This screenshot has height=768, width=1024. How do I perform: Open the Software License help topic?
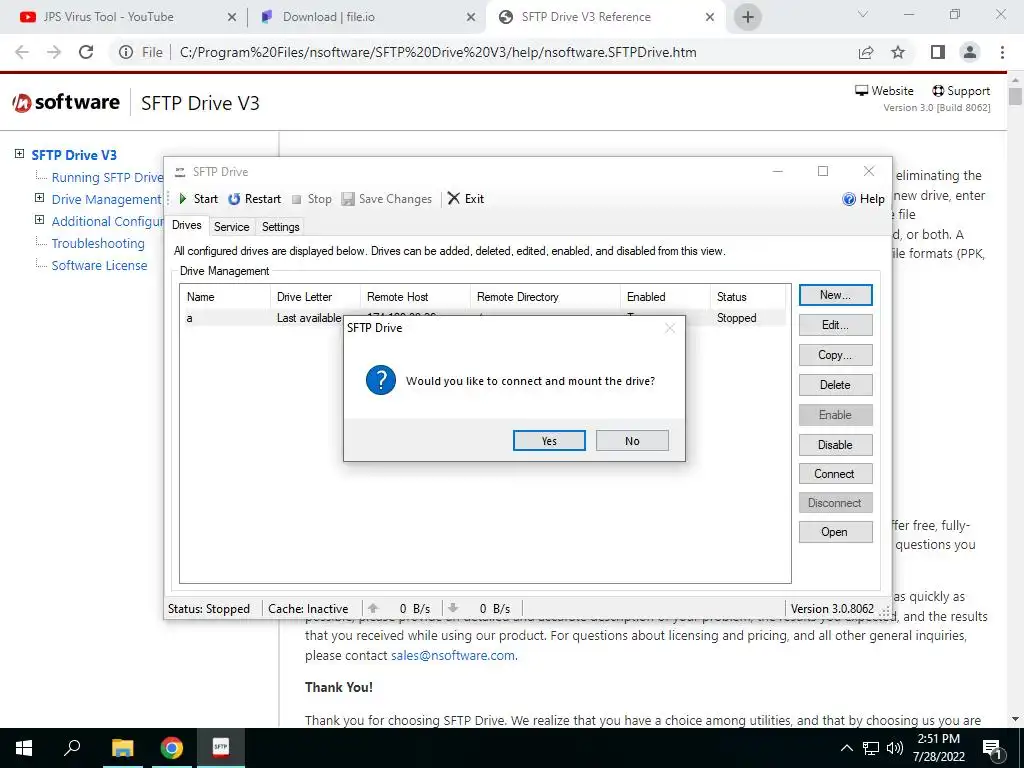click(x=99, y=266)
